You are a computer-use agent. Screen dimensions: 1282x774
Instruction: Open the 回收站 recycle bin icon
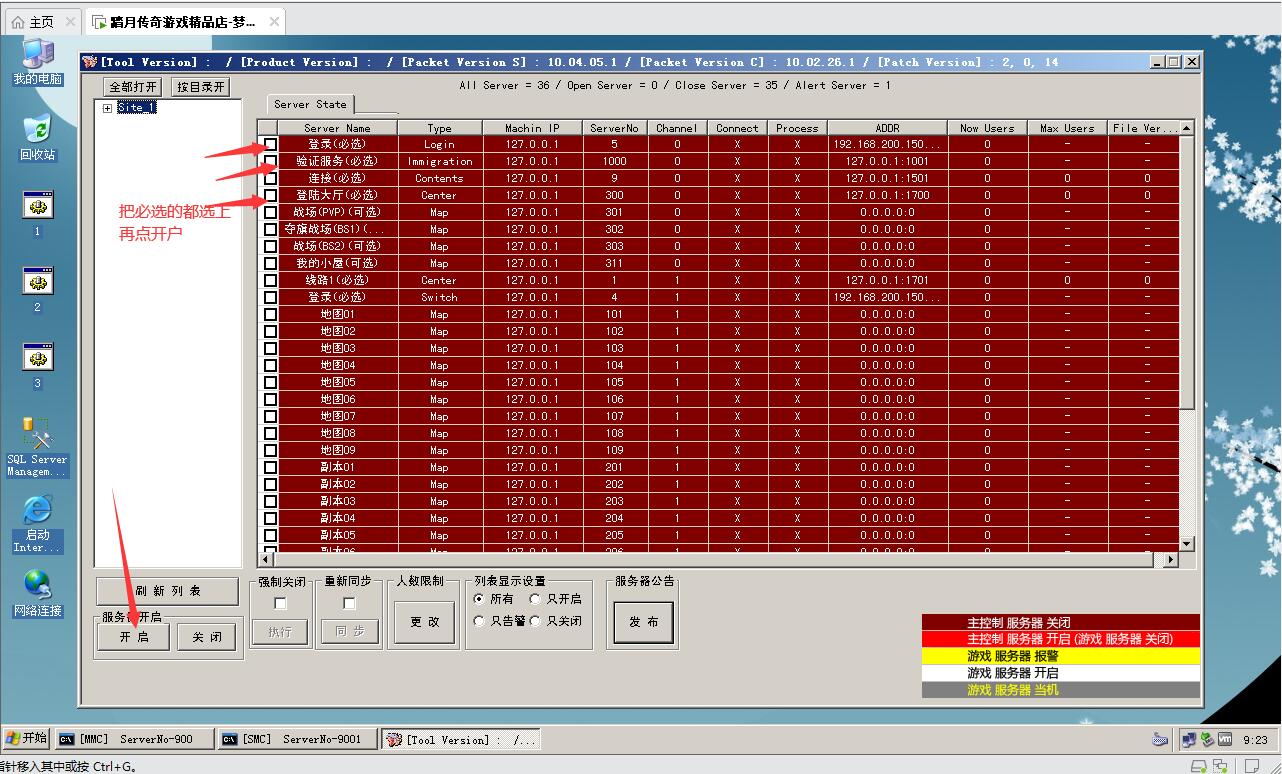point(37,135)
